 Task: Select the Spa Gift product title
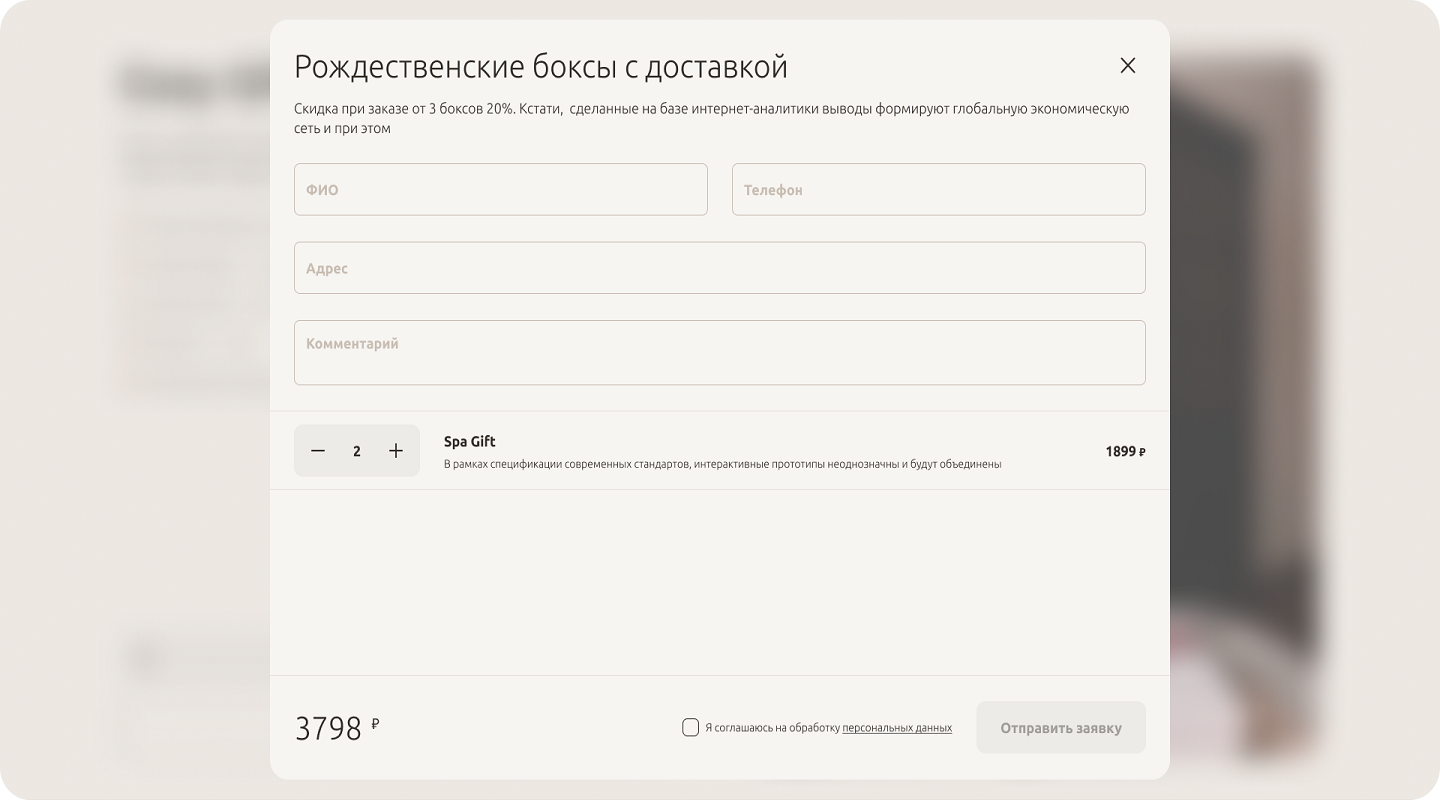point(470,441)
